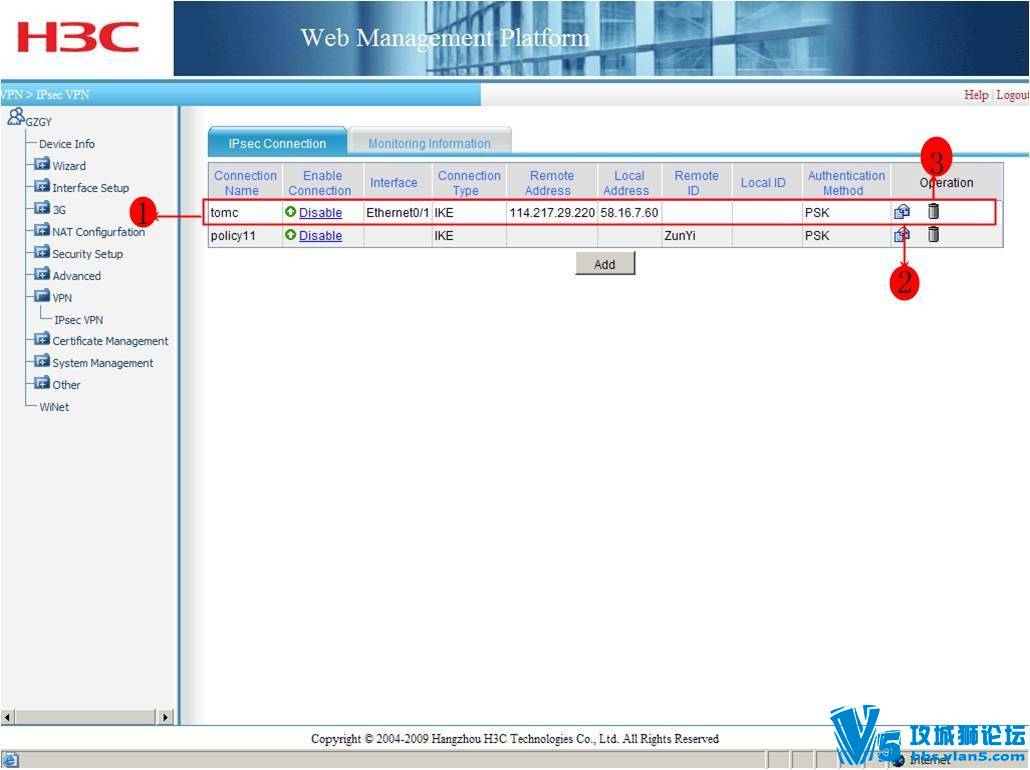
Task: Click Disable link for tomc
Action: [x=321, y=212]
